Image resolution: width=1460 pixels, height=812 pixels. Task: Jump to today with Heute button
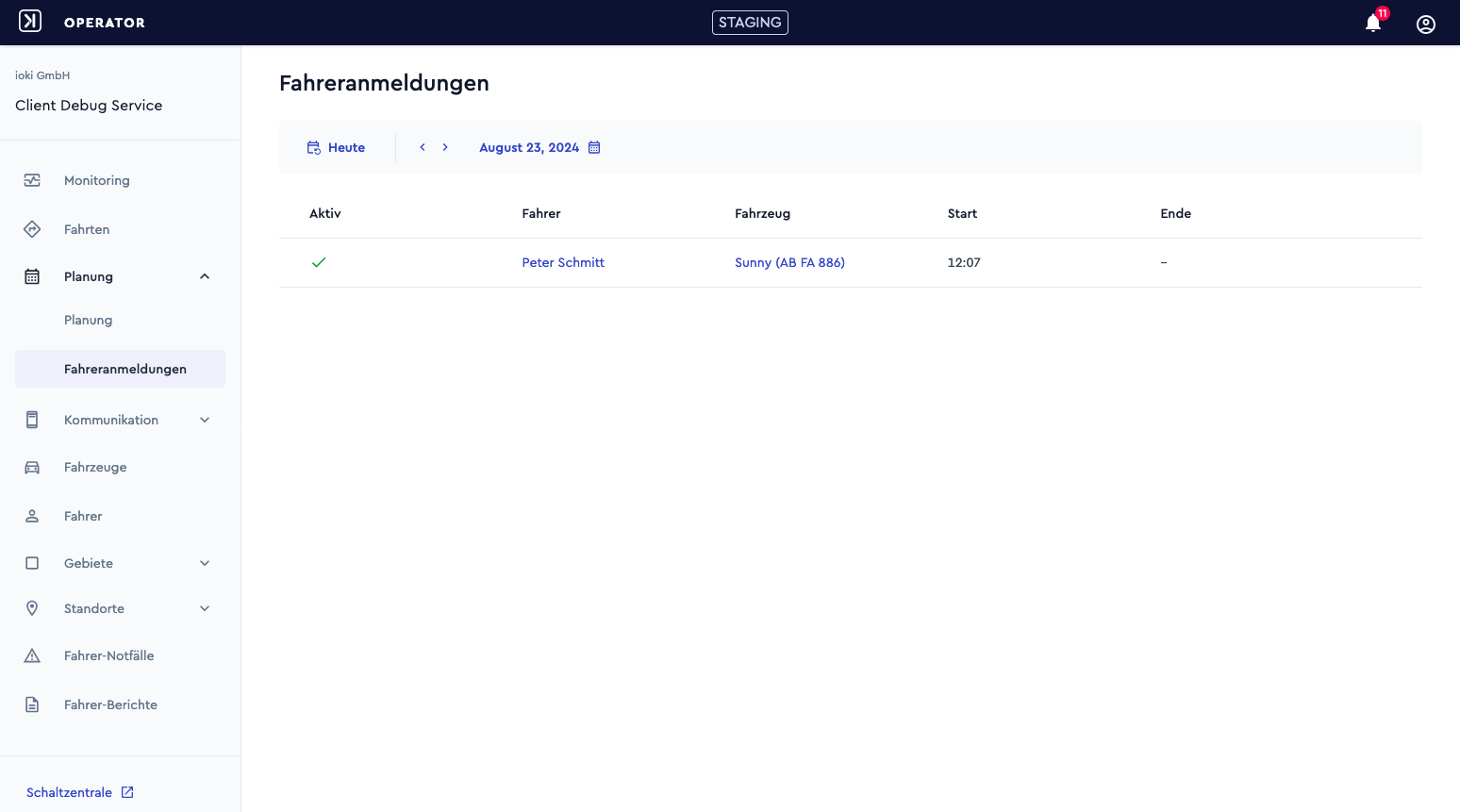click(336, 147)
